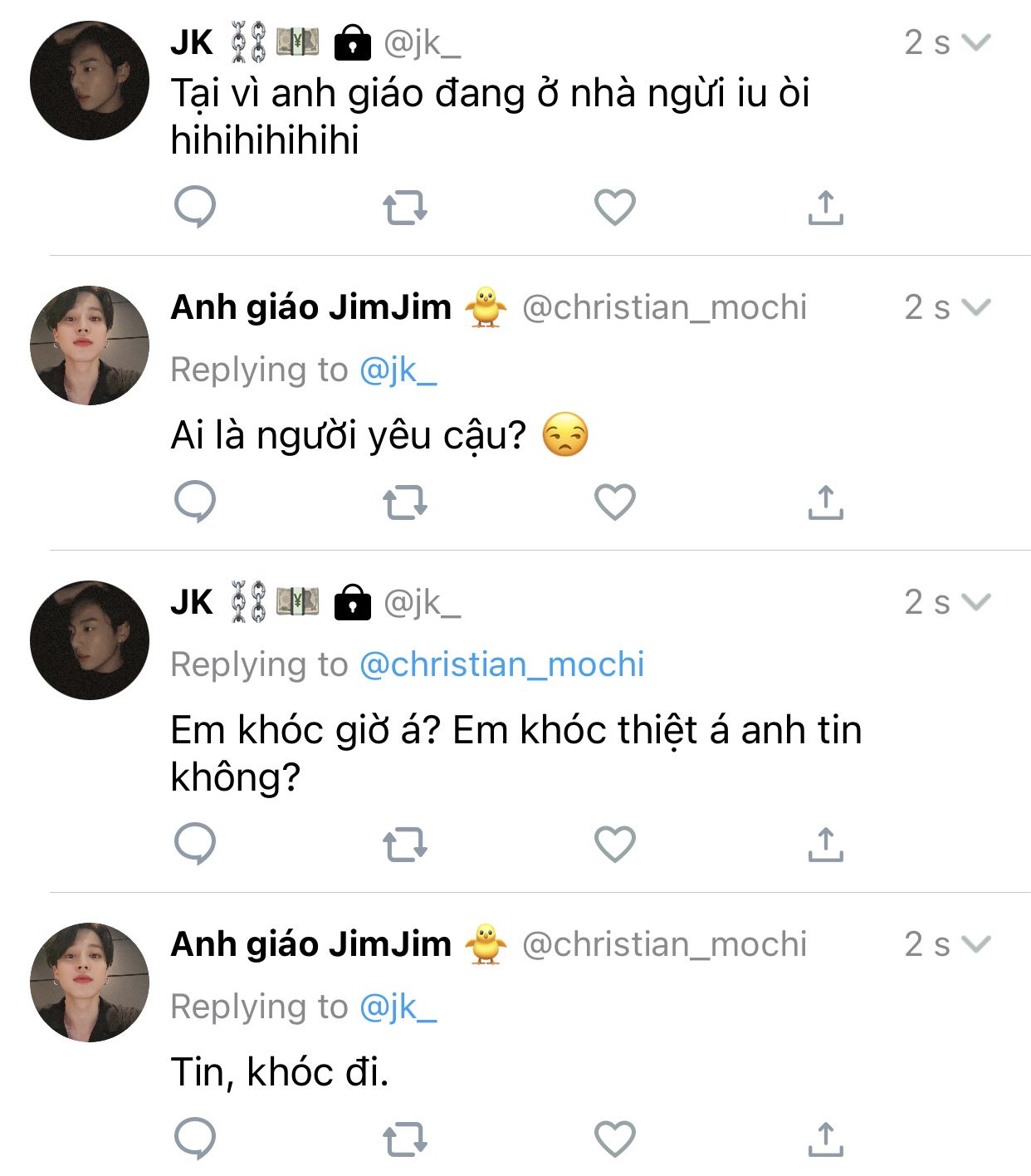1031x1176 pixels.
Task: Reply to the 'Em khóc giờ á?' tweet
Action: (x=195, y=844)
